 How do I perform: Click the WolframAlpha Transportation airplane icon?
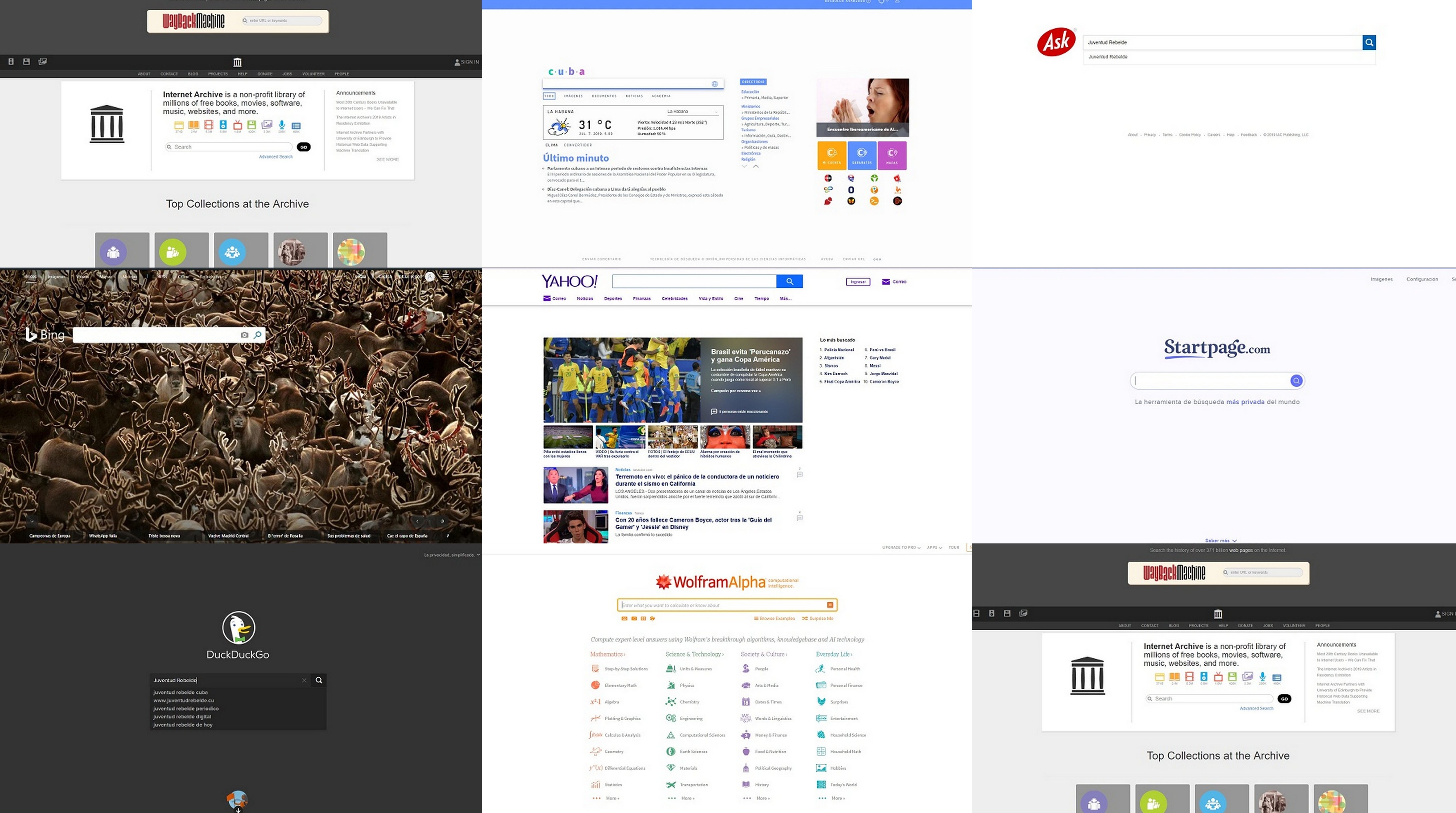click(x=670, y=784)
